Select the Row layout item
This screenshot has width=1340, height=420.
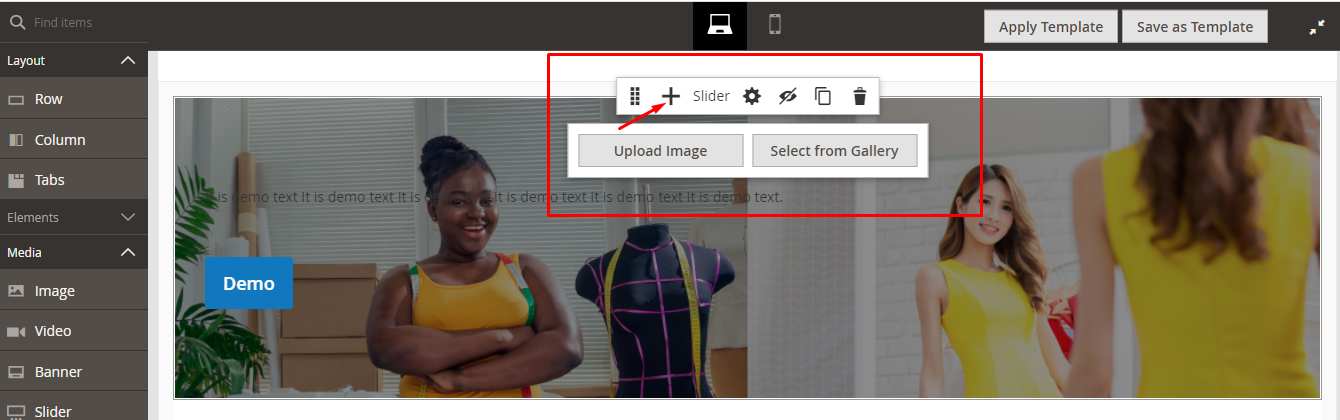(x=74, y=99)
